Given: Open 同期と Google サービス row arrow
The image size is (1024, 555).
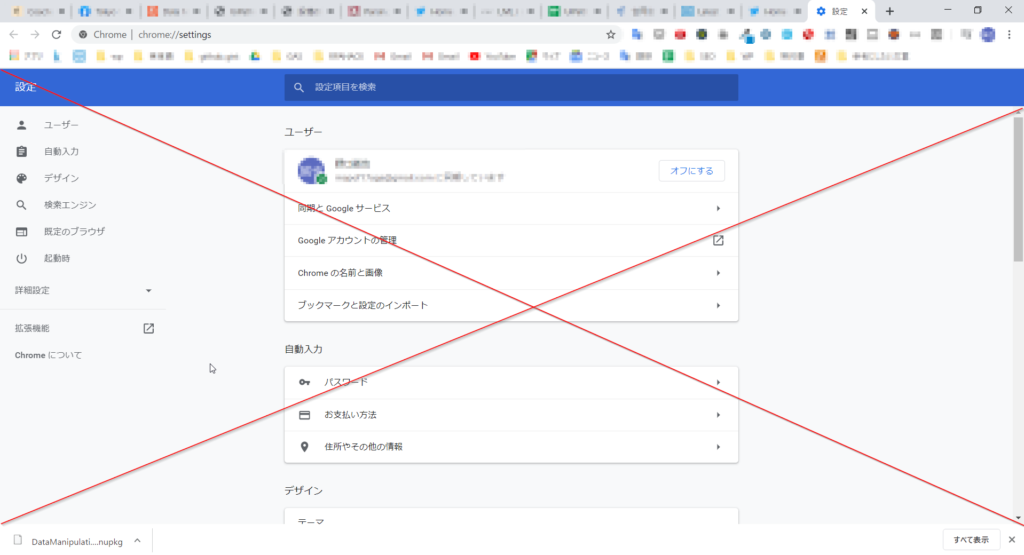Looking at the screenshot, I should (718, 208).
